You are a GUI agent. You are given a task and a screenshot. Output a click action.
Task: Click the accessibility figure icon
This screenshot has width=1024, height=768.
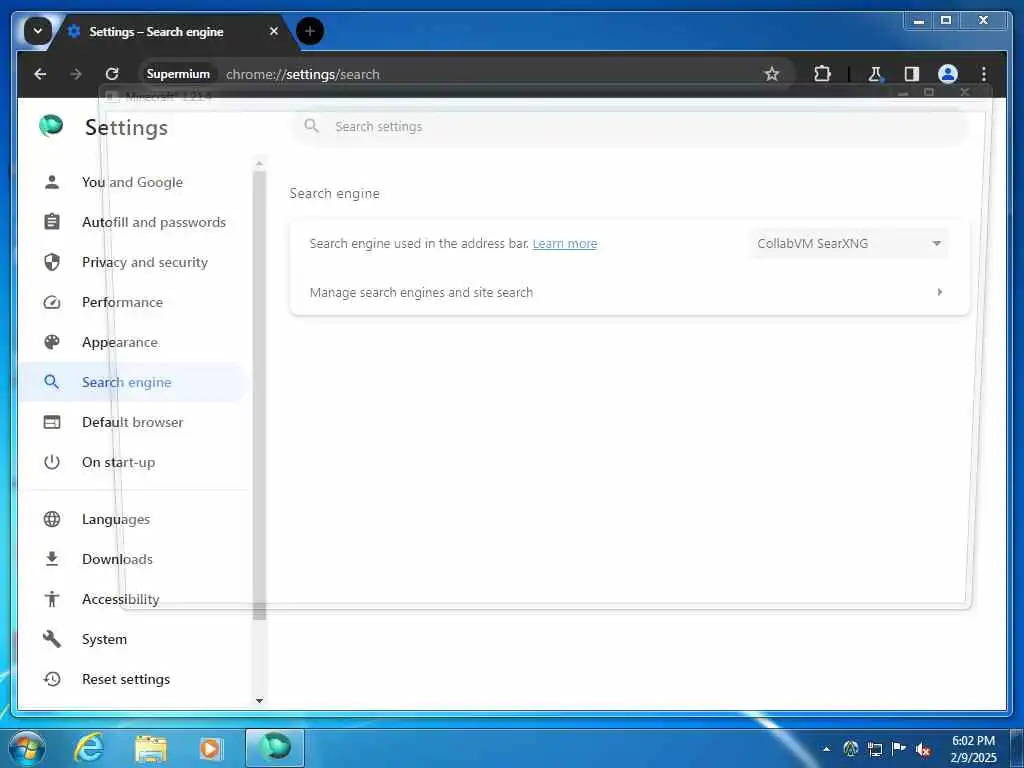point(52,599)
